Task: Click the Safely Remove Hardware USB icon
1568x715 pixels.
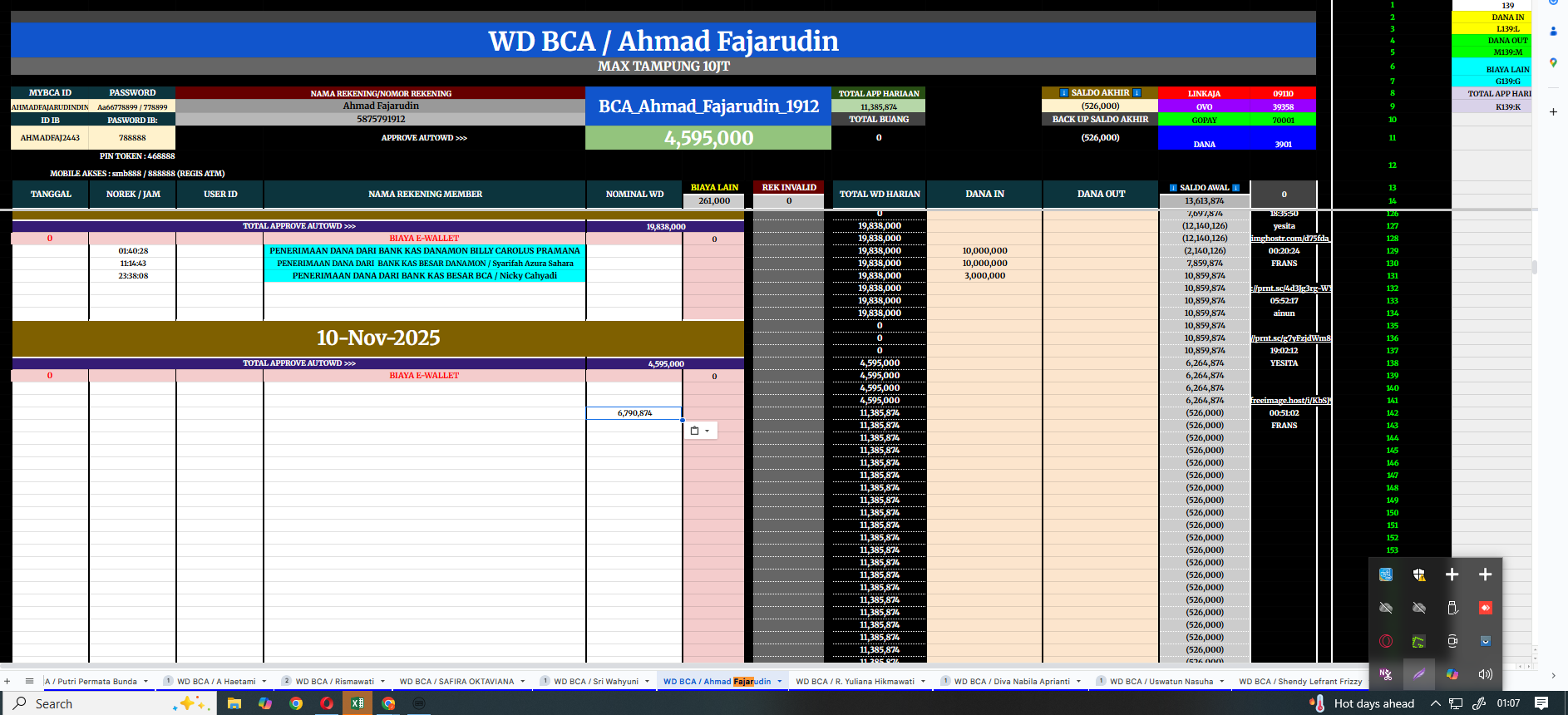Action: click(1452, 608)
